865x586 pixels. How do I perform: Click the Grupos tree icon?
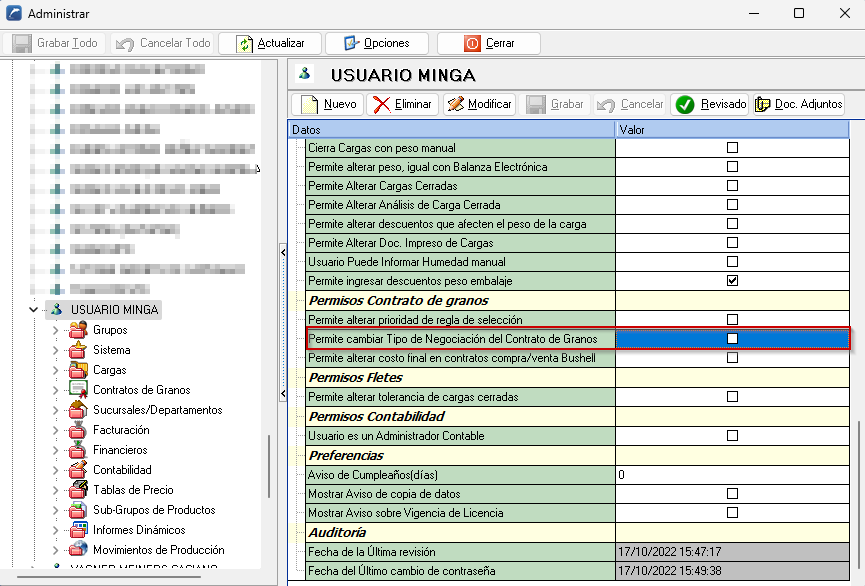[78, 330]
